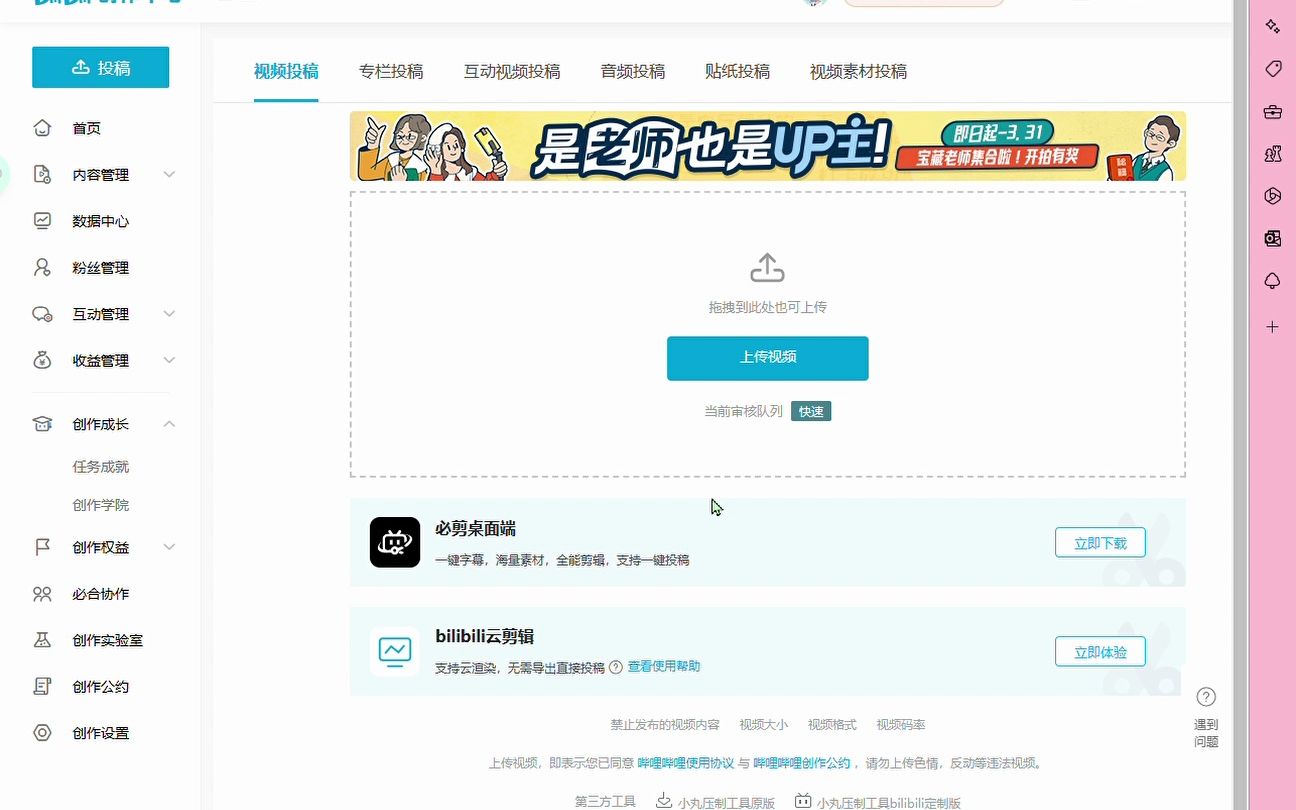Open the Outlook icon in browser sidebar

click(1272, 238)
